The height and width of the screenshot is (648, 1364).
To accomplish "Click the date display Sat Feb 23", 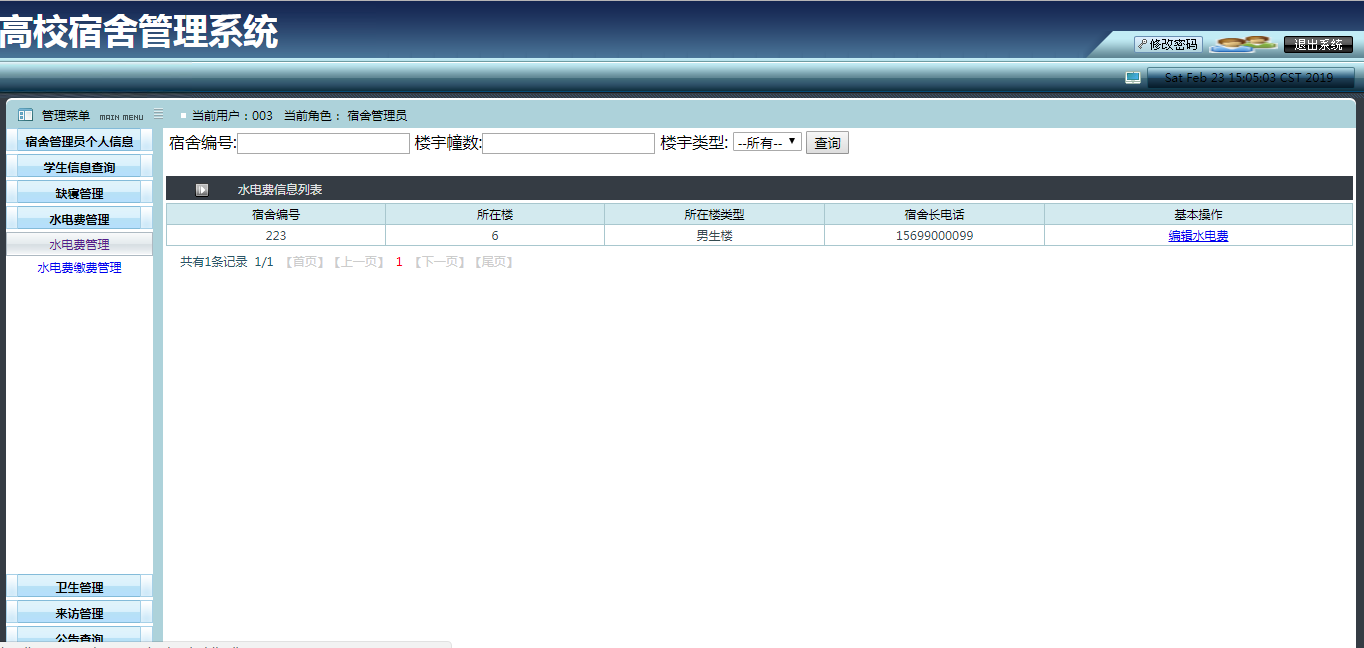I will pyautogui.click(x=1249, y=77).
